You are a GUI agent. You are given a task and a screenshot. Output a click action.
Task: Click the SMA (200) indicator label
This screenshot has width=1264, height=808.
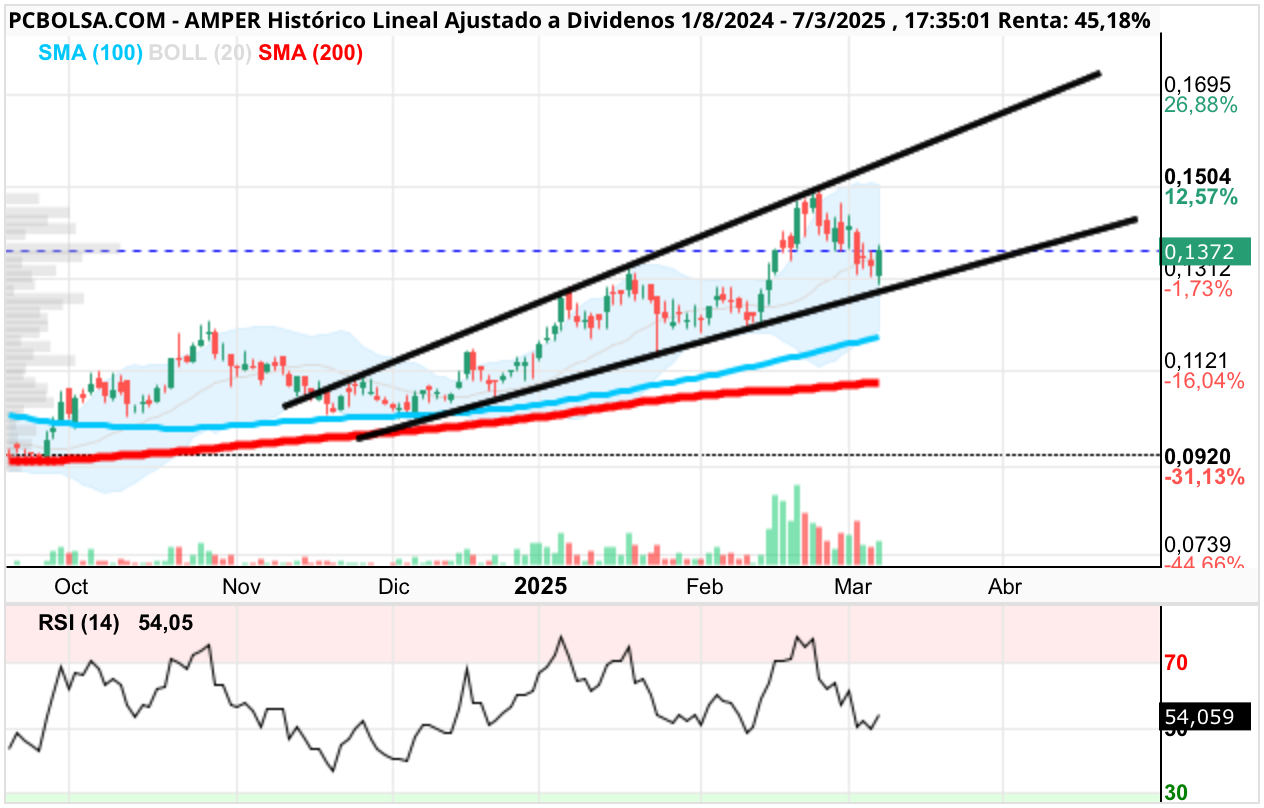[309, 53]
